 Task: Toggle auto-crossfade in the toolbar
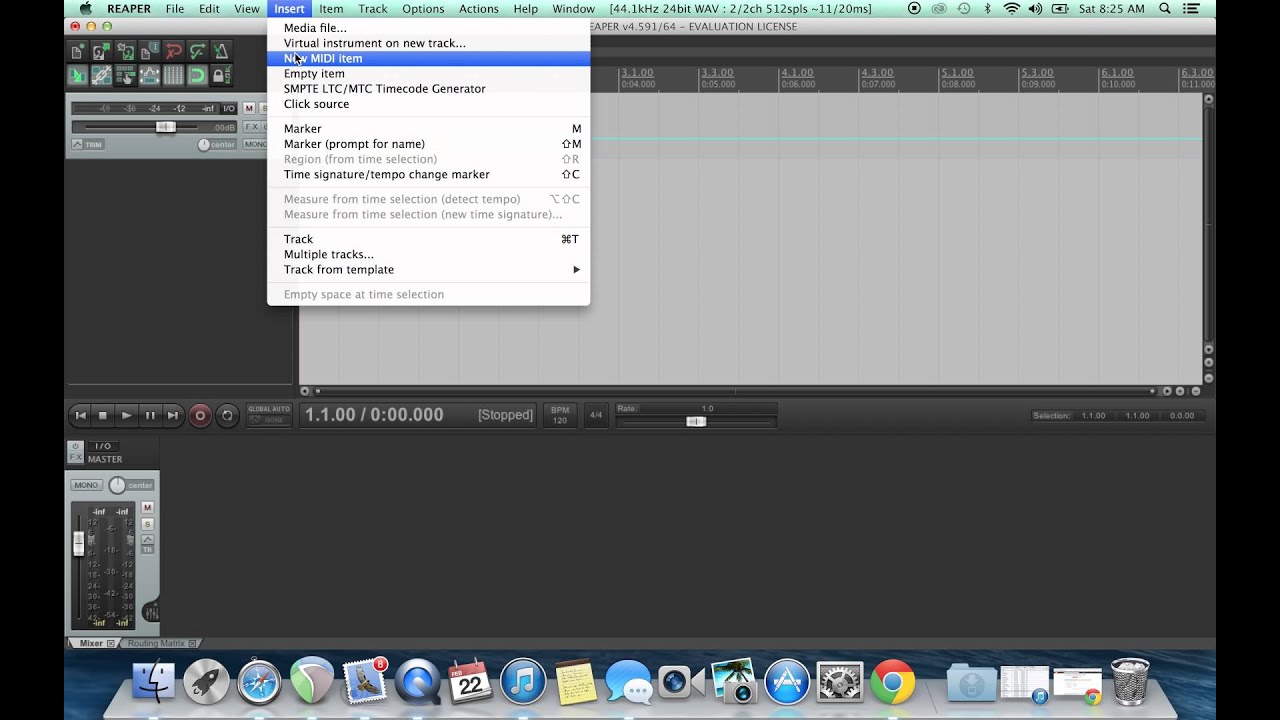[77, 76]
